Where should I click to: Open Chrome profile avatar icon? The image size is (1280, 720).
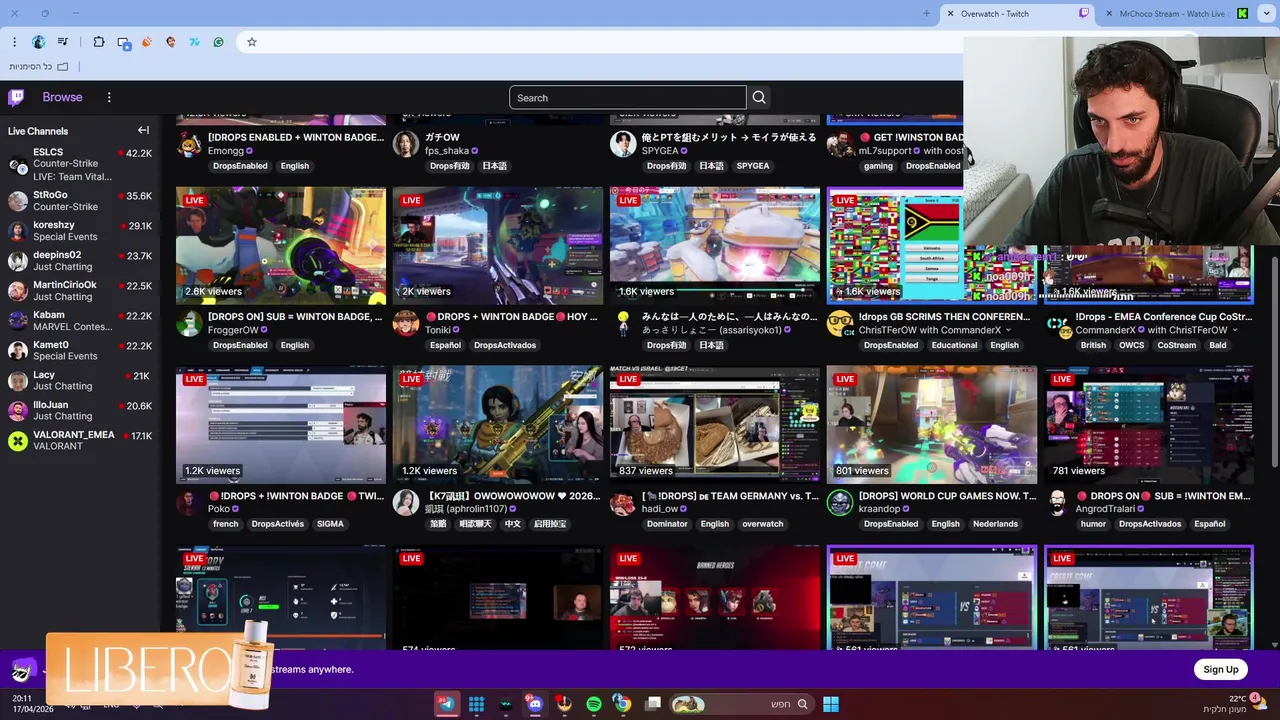click(39, 42)
